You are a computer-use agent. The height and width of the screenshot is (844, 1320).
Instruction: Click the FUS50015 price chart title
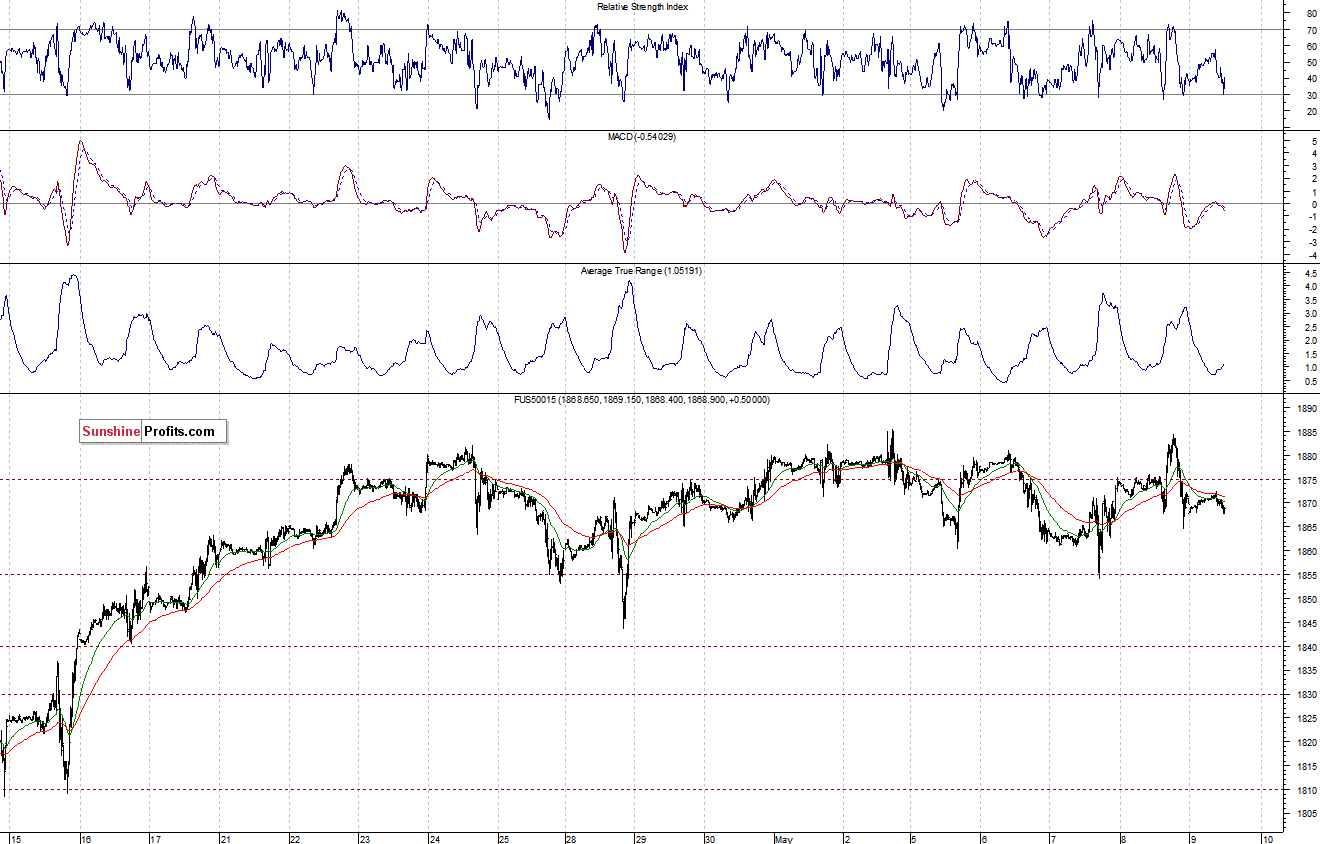[642, 399]
